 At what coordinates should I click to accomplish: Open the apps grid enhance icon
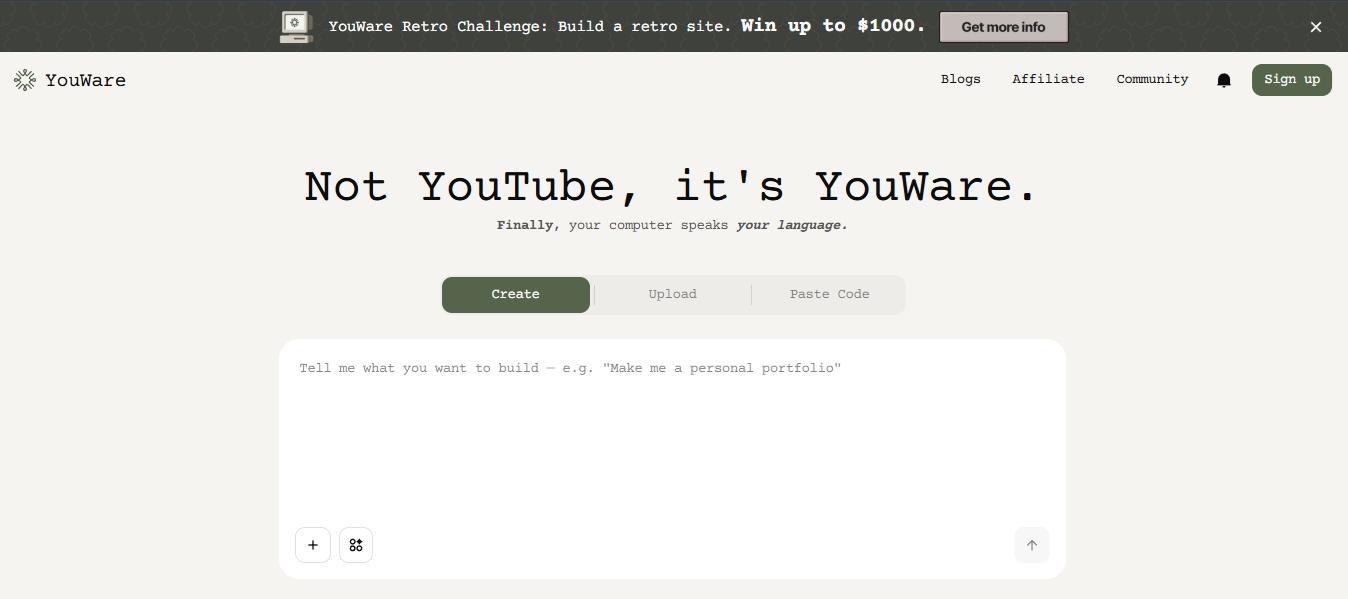point(356,545)
